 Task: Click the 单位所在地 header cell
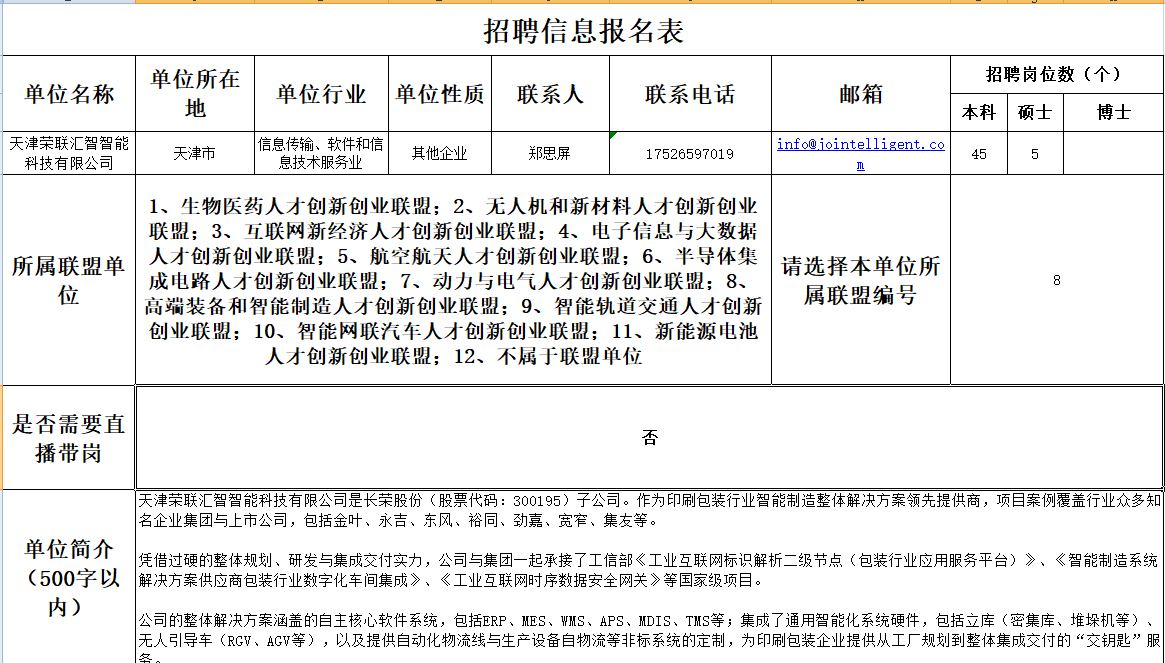195,94
